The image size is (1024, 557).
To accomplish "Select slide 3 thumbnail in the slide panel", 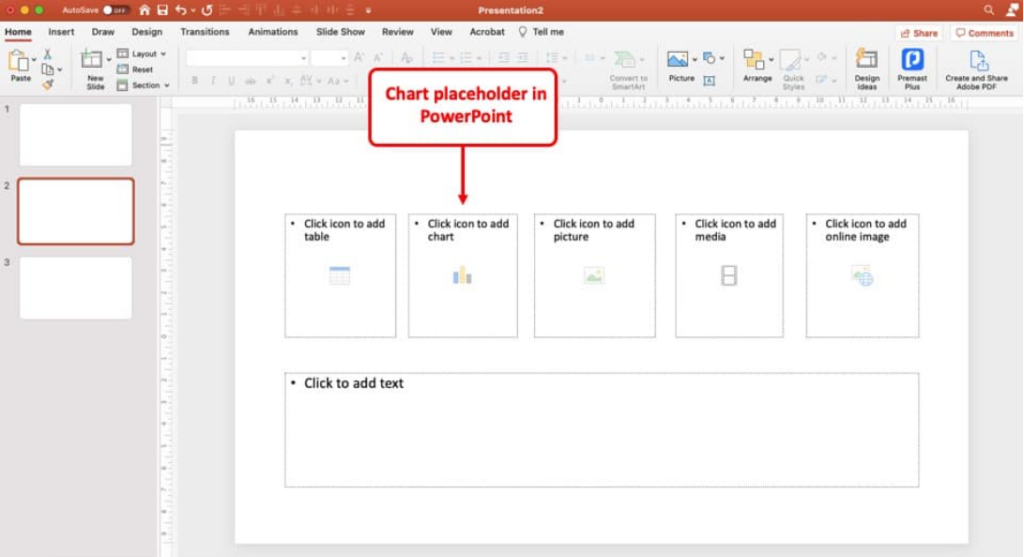I will click(x=76, y=288).
